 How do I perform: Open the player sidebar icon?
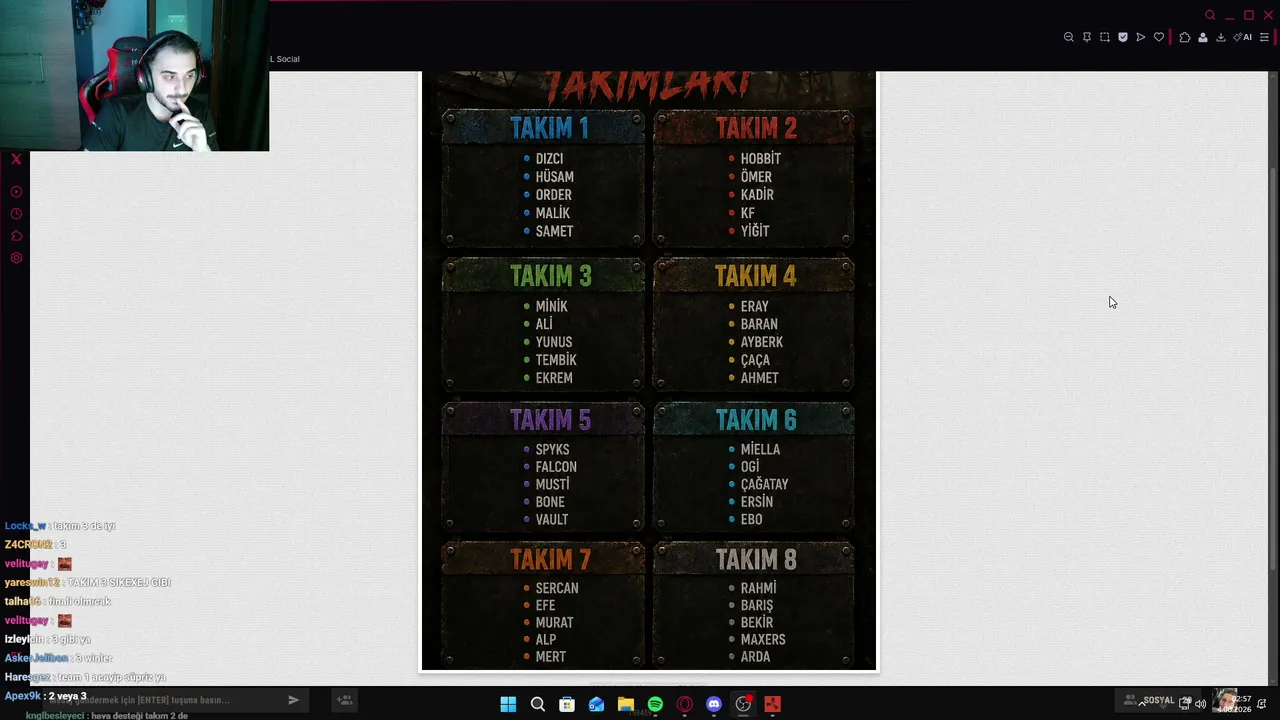(x=16, y=192)
